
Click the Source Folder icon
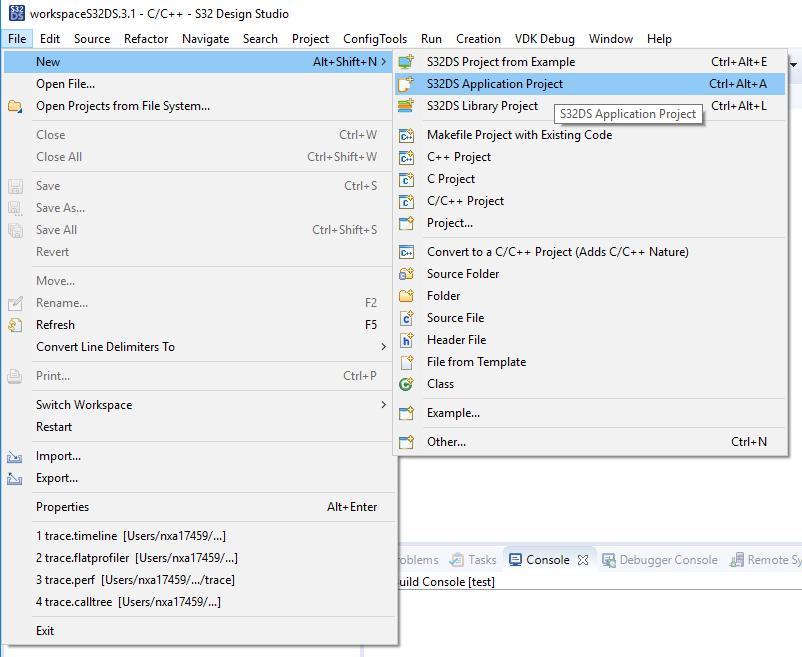pyautogui.click(x=406, y=273)
